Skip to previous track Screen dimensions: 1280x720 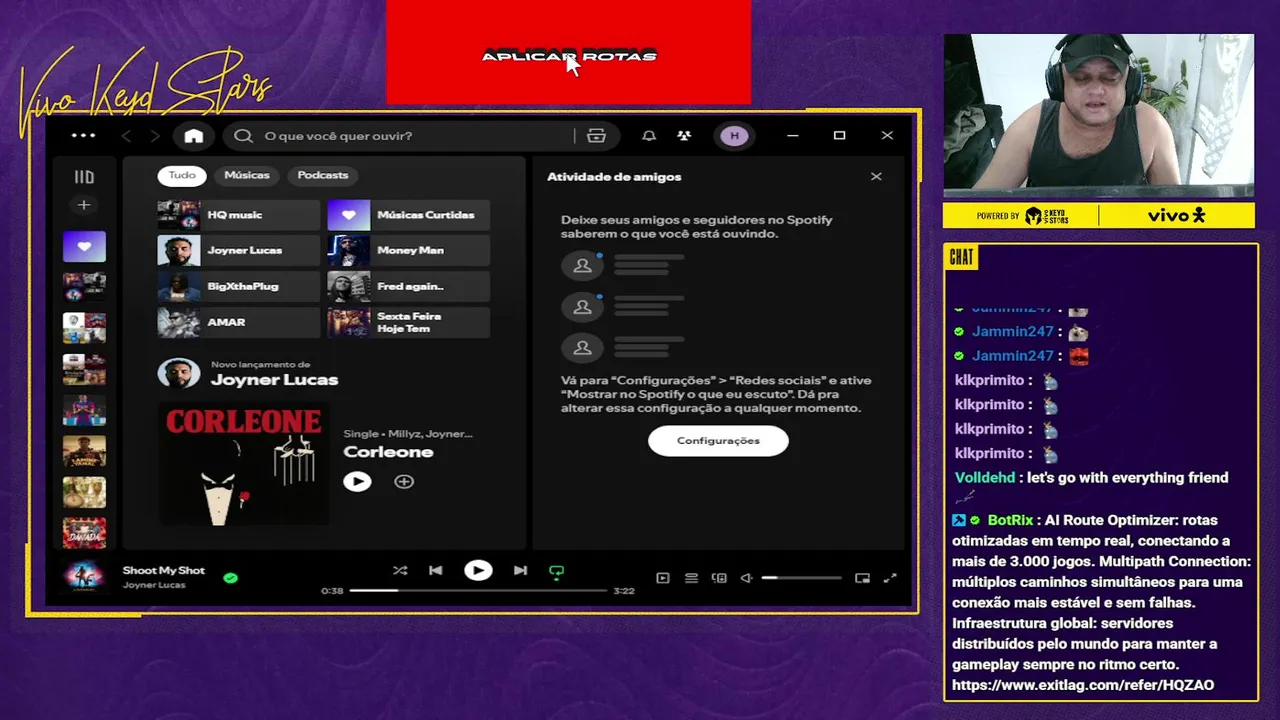(x=435, y=571)
